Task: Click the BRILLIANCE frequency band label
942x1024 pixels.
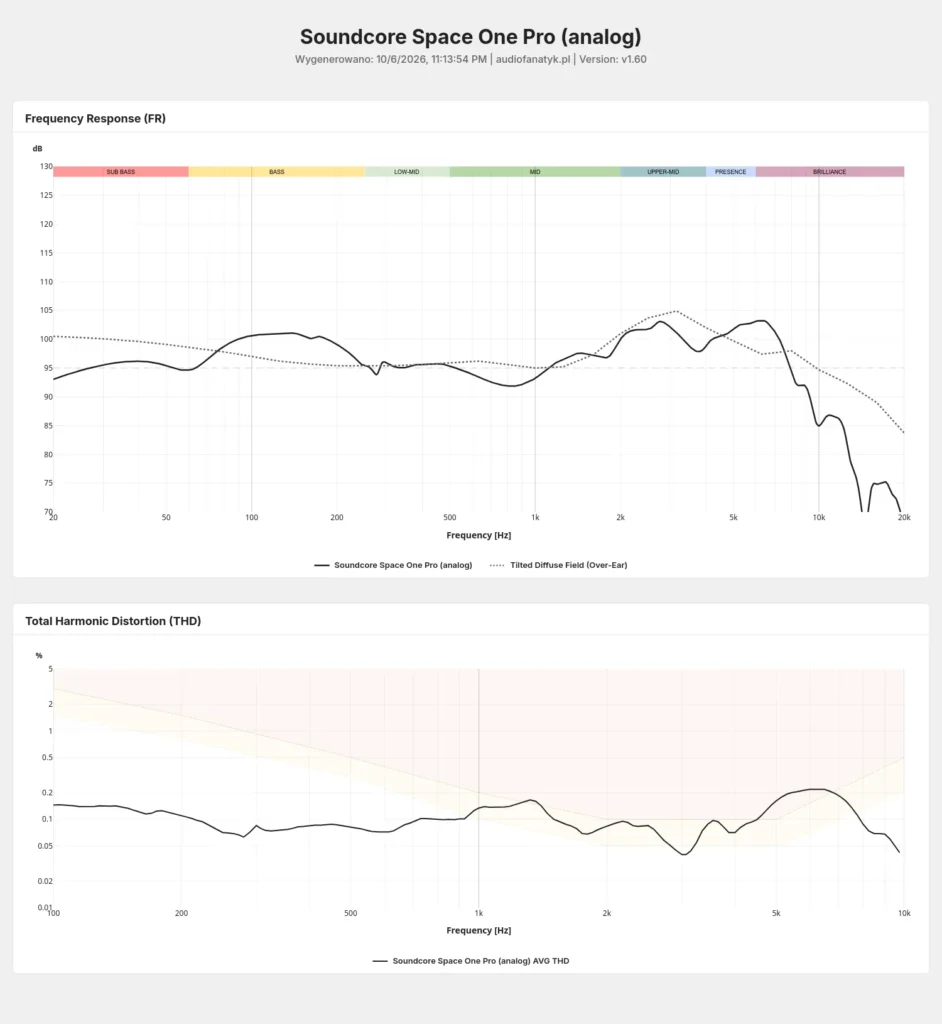Action: click(x=830, y=172)
